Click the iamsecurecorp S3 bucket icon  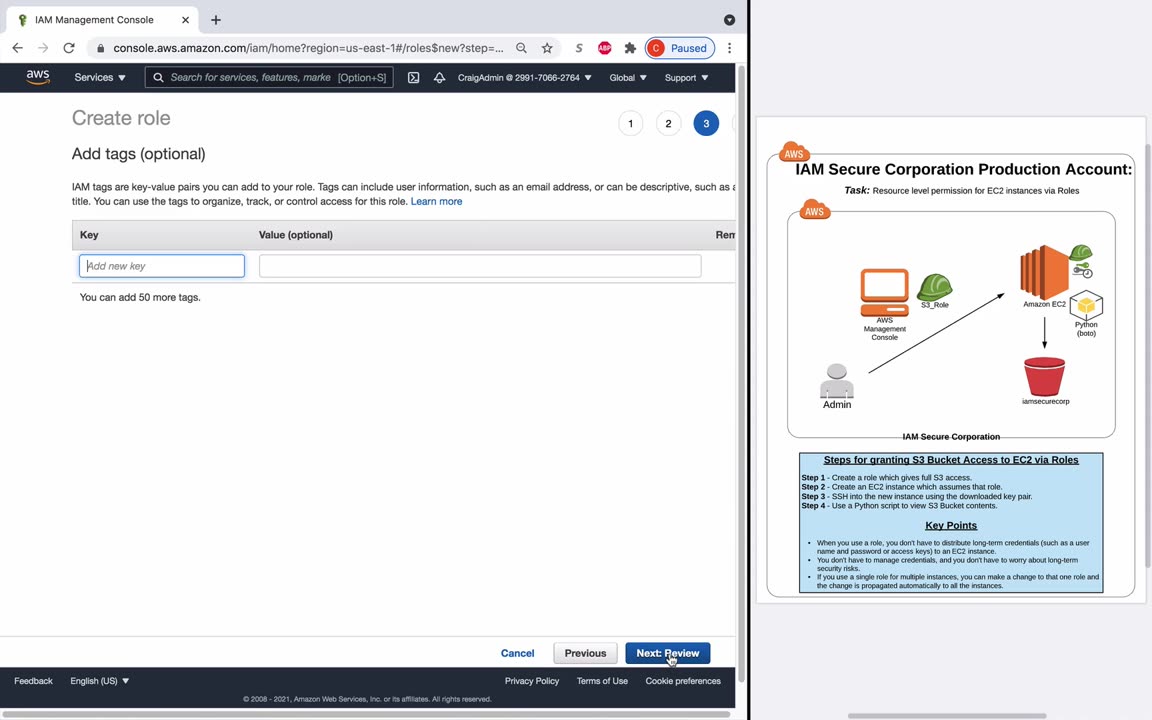click(1044, 376)
